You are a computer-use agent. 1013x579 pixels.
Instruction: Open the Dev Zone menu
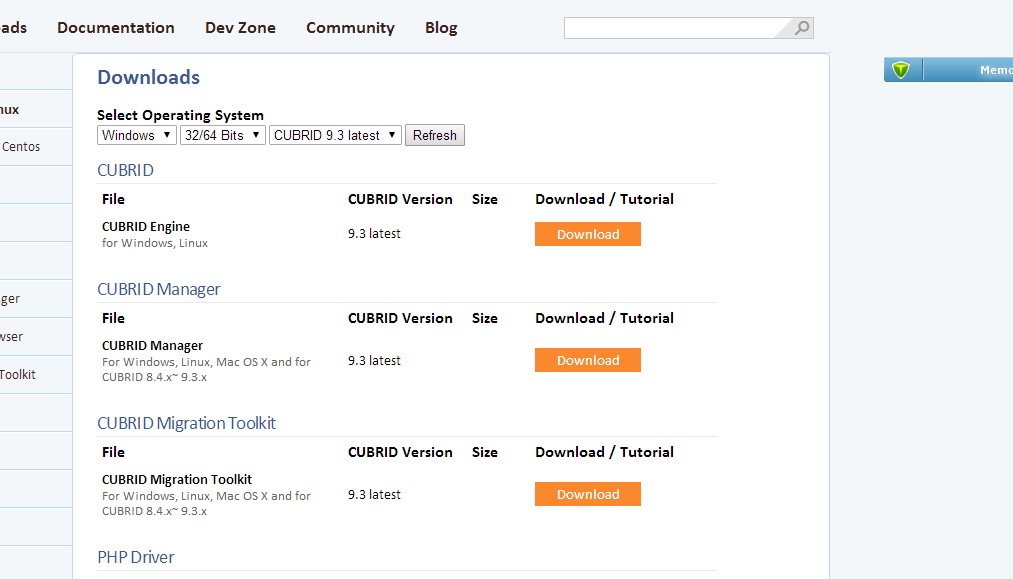[x=240, y=28]
